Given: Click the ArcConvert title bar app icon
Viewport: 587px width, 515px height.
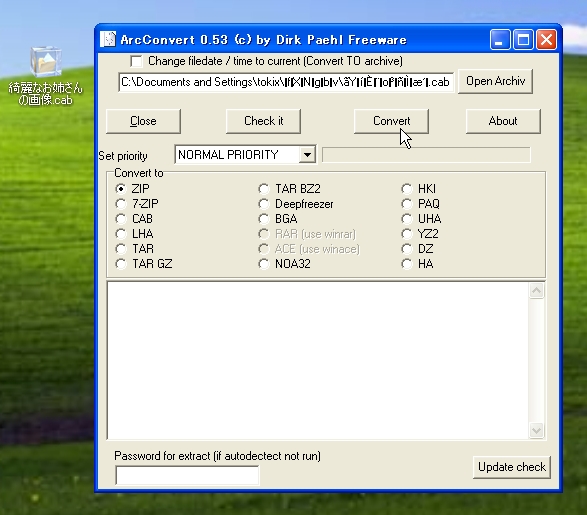Looking at the screenshot, I should (108, 39).
